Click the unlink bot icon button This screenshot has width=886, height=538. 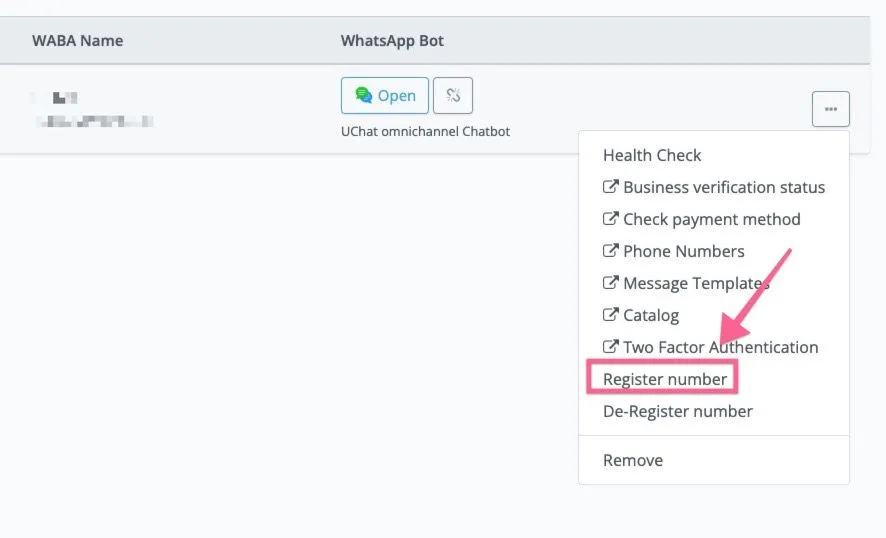click(x=453, y=96)
